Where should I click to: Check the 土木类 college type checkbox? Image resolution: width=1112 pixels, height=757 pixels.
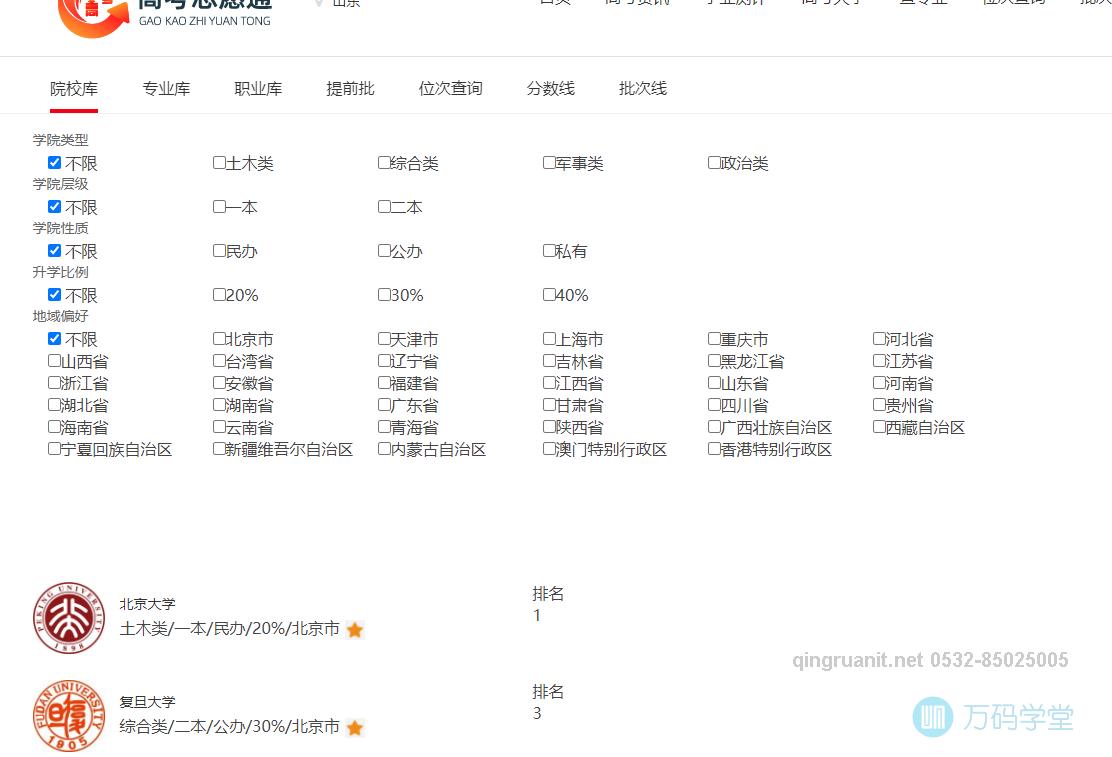click(218, 162)
